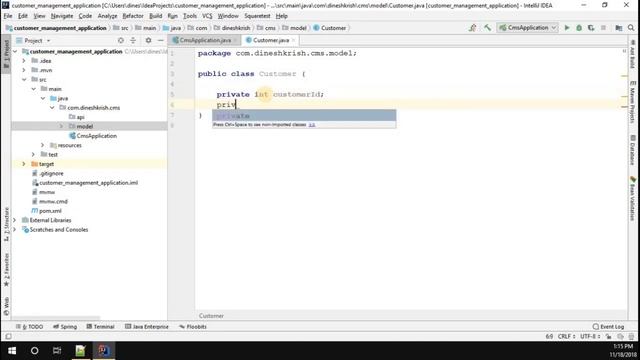Toggle tool window bars icon in status bar
This screenshot has height=360, width=640.
[8, 337]
